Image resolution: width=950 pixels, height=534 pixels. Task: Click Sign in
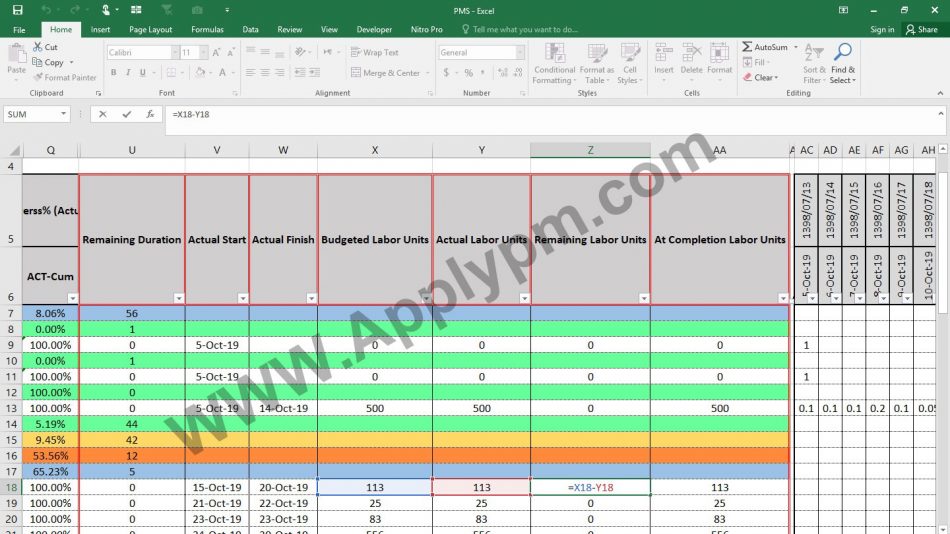point(882,29)
